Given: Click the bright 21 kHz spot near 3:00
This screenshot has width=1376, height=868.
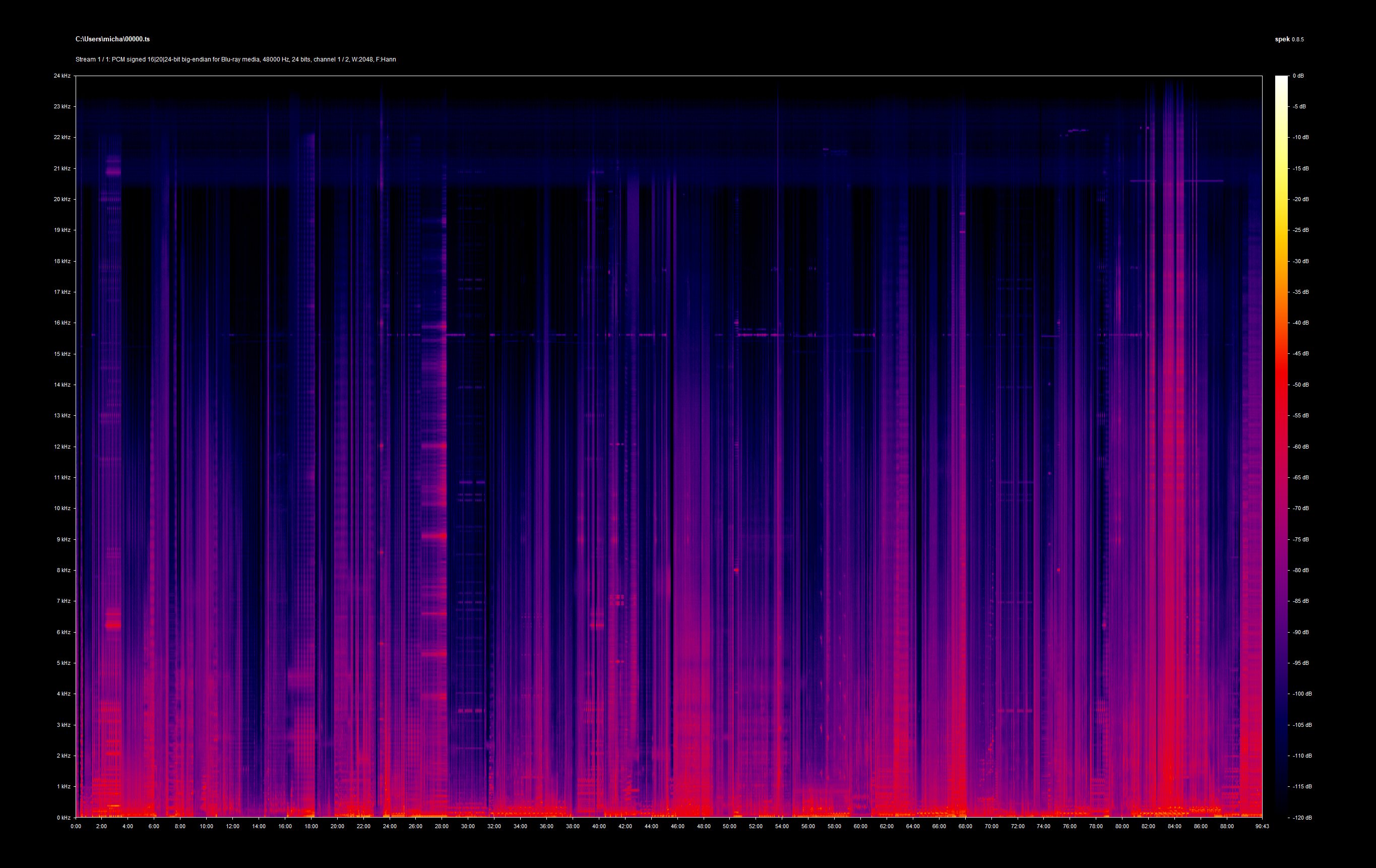Looking at the screenshot, I should [x=113, y=171].
